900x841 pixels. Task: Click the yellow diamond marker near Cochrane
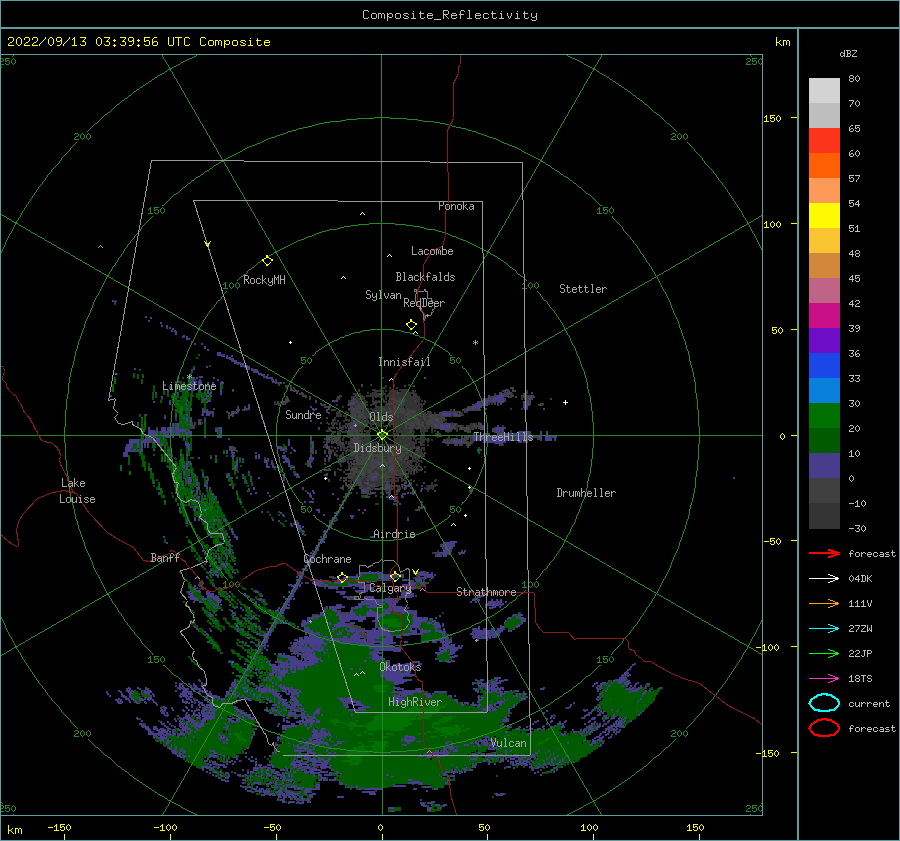(x=342, y=577)
